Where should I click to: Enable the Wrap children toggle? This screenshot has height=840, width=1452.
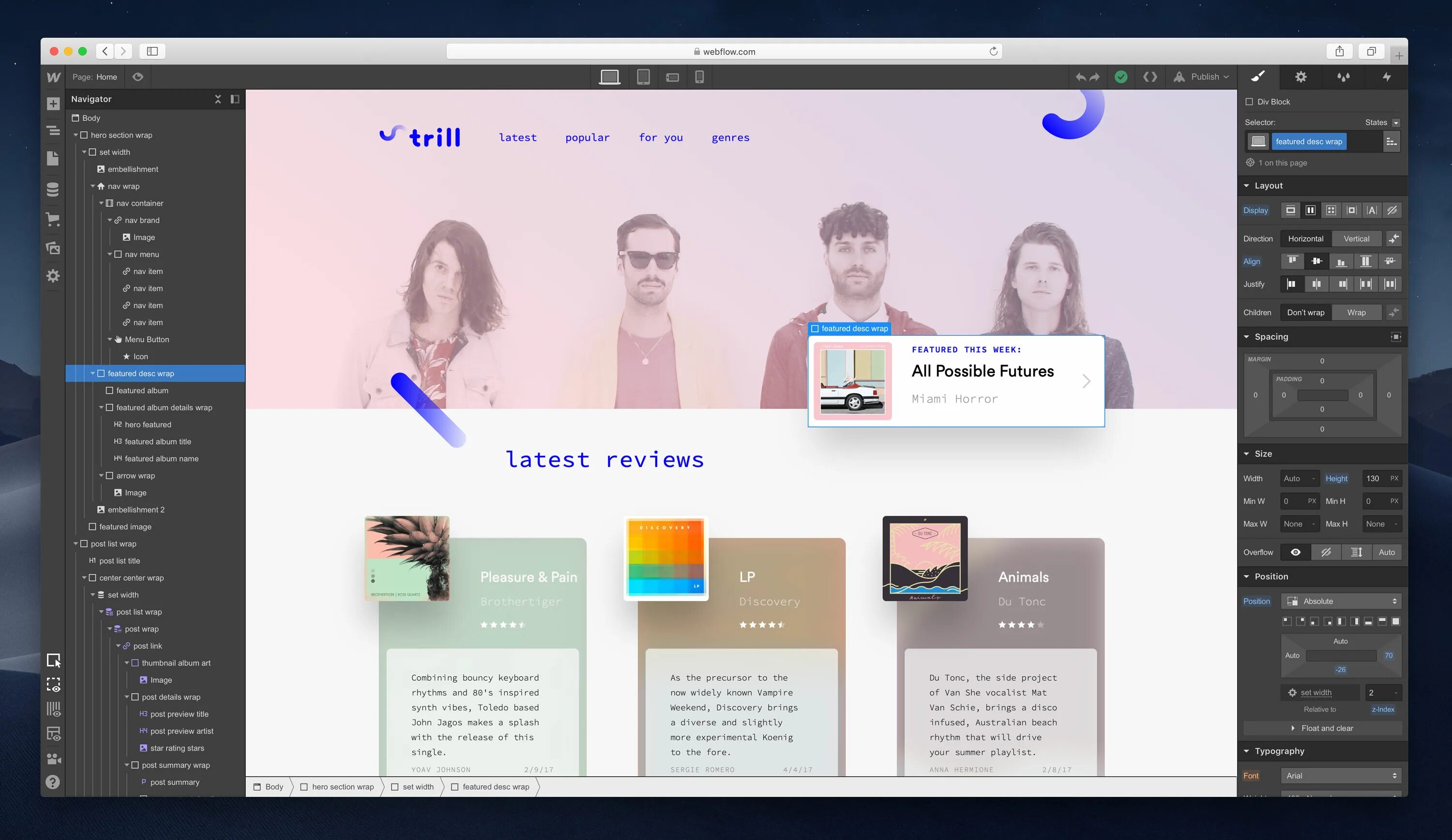[x=1356, y=312]
